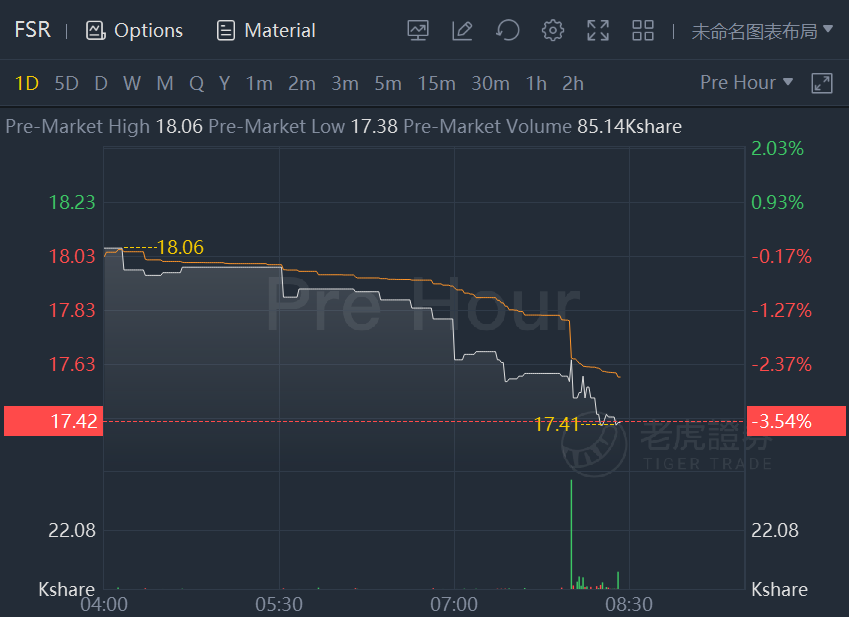Screen dimensions: 849x617
Task: Open the multi-chart grid layout icon
Action: pyautogui.click(x=643, y=30)
